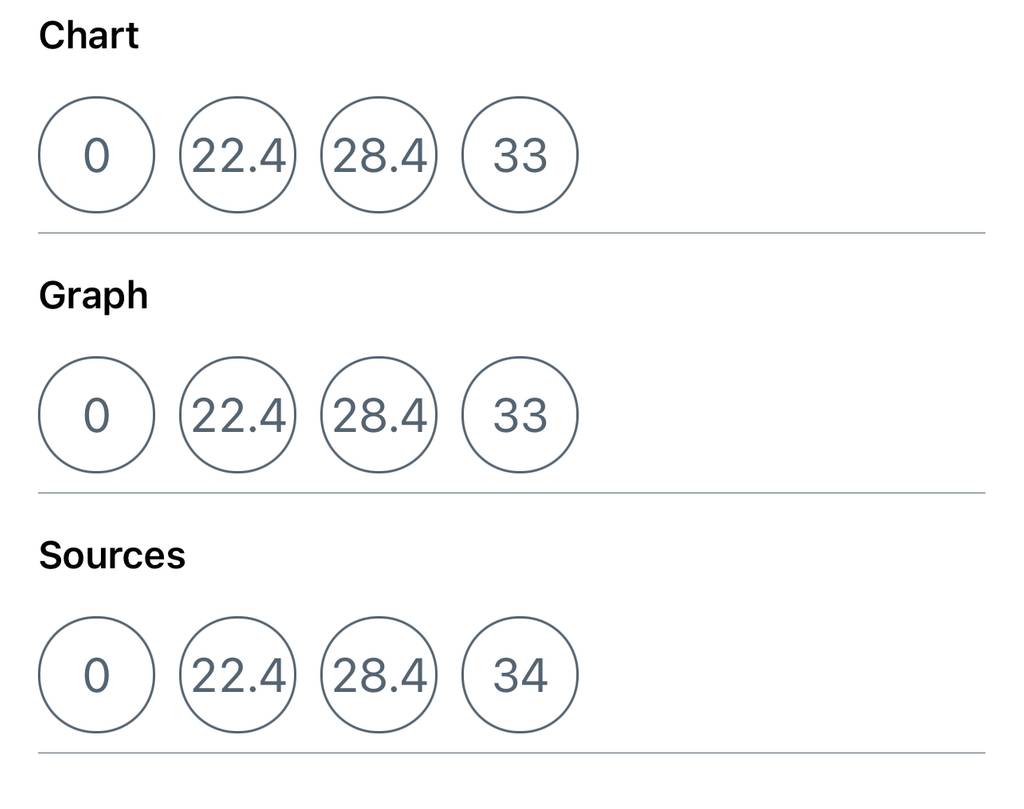Click the divider line below Chart row
Image resolution: width=1024 pixels, height=809 pixels.
coord(511,232)
